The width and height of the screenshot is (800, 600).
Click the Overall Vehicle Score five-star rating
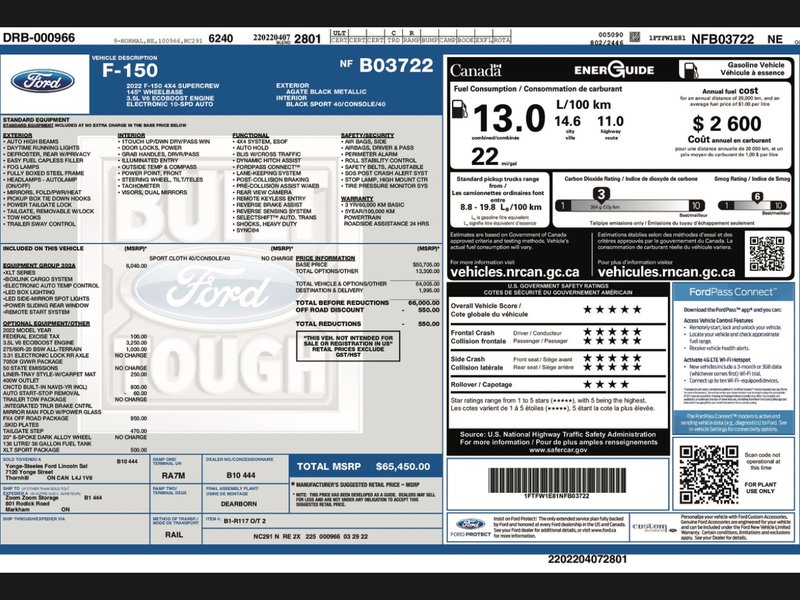(x=612, y=309)
